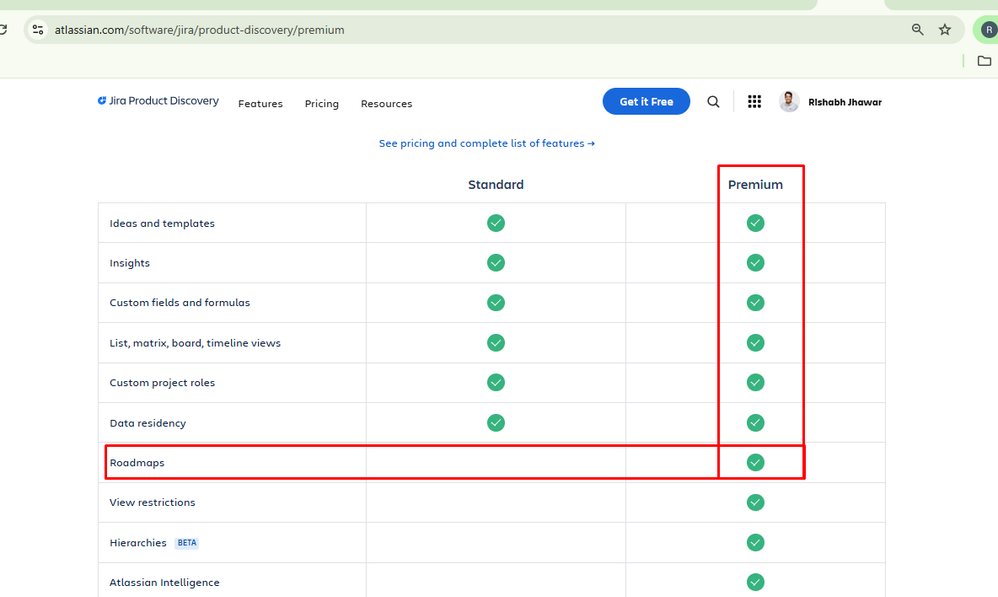
Task: Open site information icon in address bar
Action: (x=38, y=29)
